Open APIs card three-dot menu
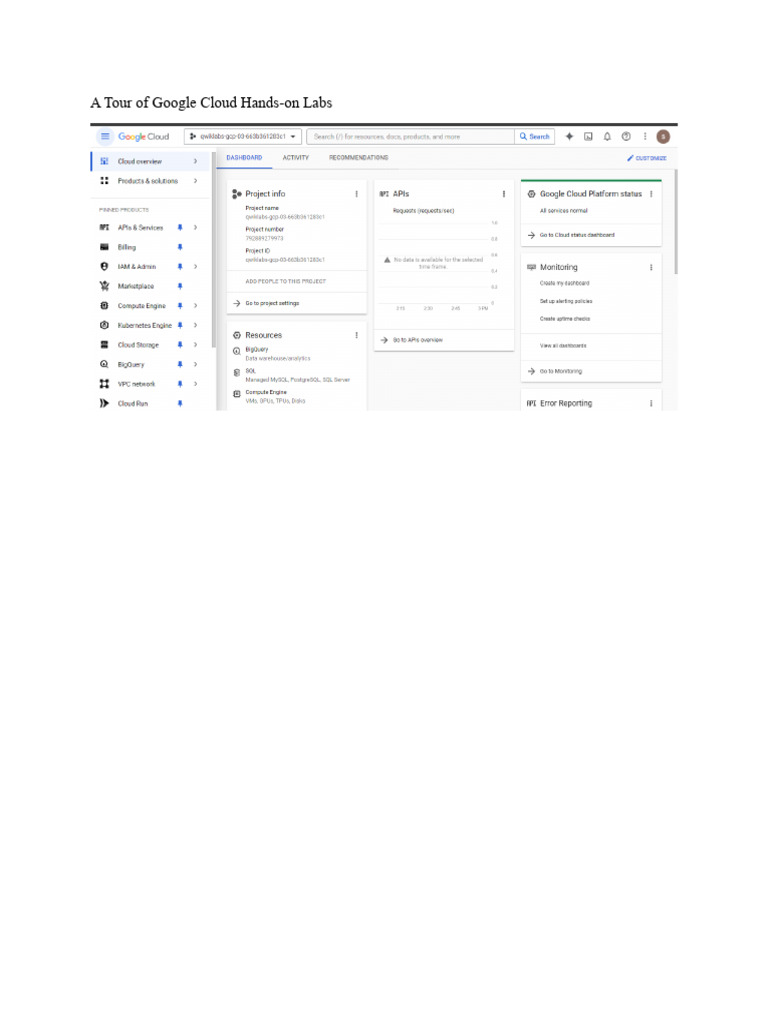 coord(504,194)
